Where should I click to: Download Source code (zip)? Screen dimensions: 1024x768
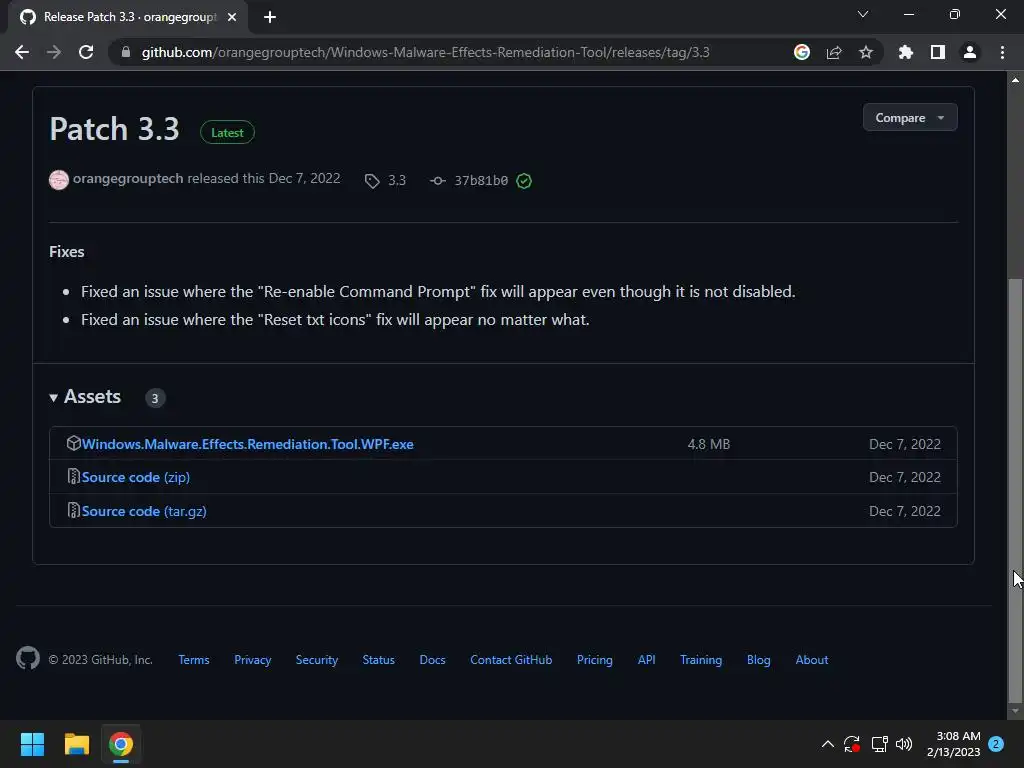[136, 477]
